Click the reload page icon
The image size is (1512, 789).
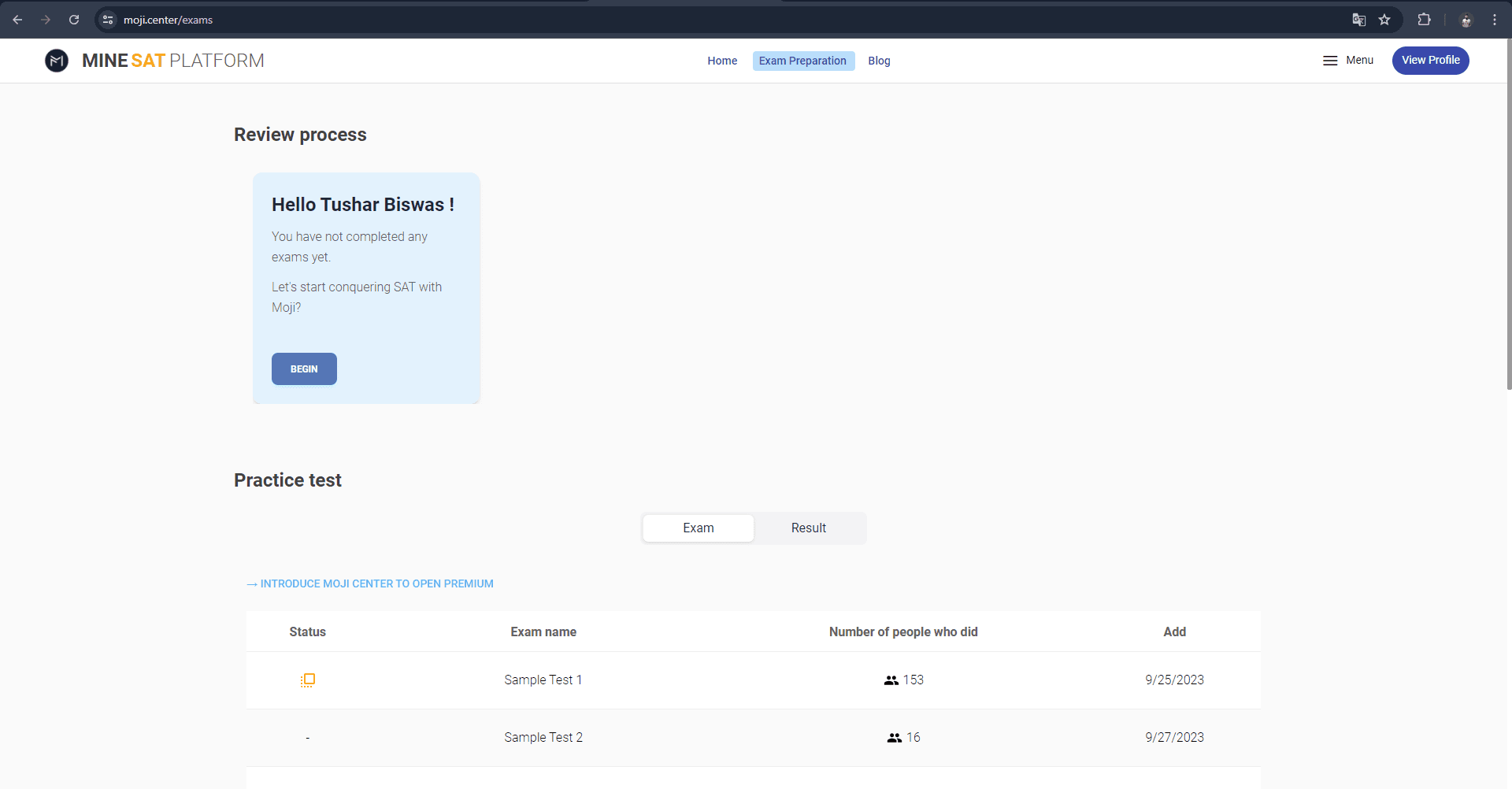point(73,20)
